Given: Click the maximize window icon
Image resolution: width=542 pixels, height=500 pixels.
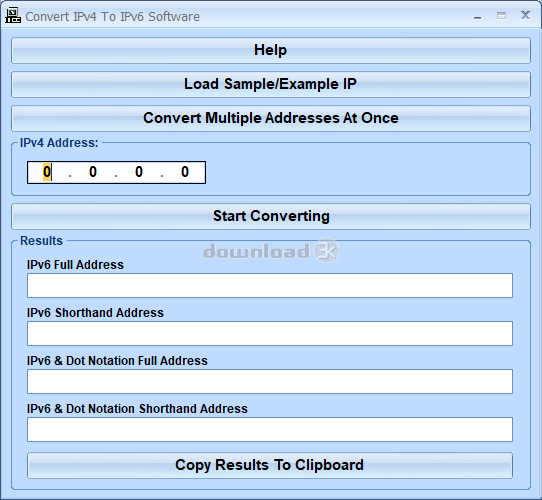Looking at the screenshot, I should [x=501, y=16].
